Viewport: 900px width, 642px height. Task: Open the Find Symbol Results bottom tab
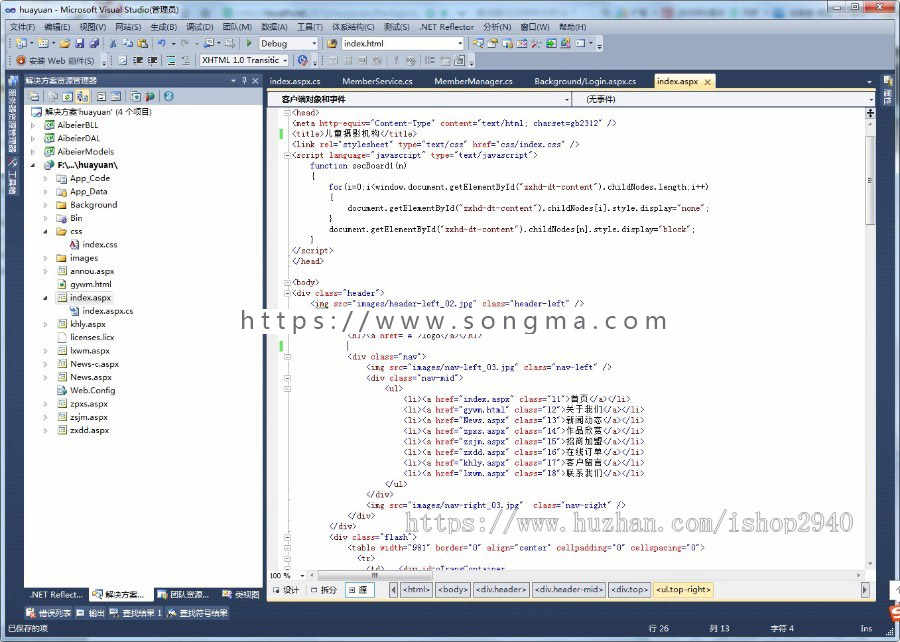point(197,613)
